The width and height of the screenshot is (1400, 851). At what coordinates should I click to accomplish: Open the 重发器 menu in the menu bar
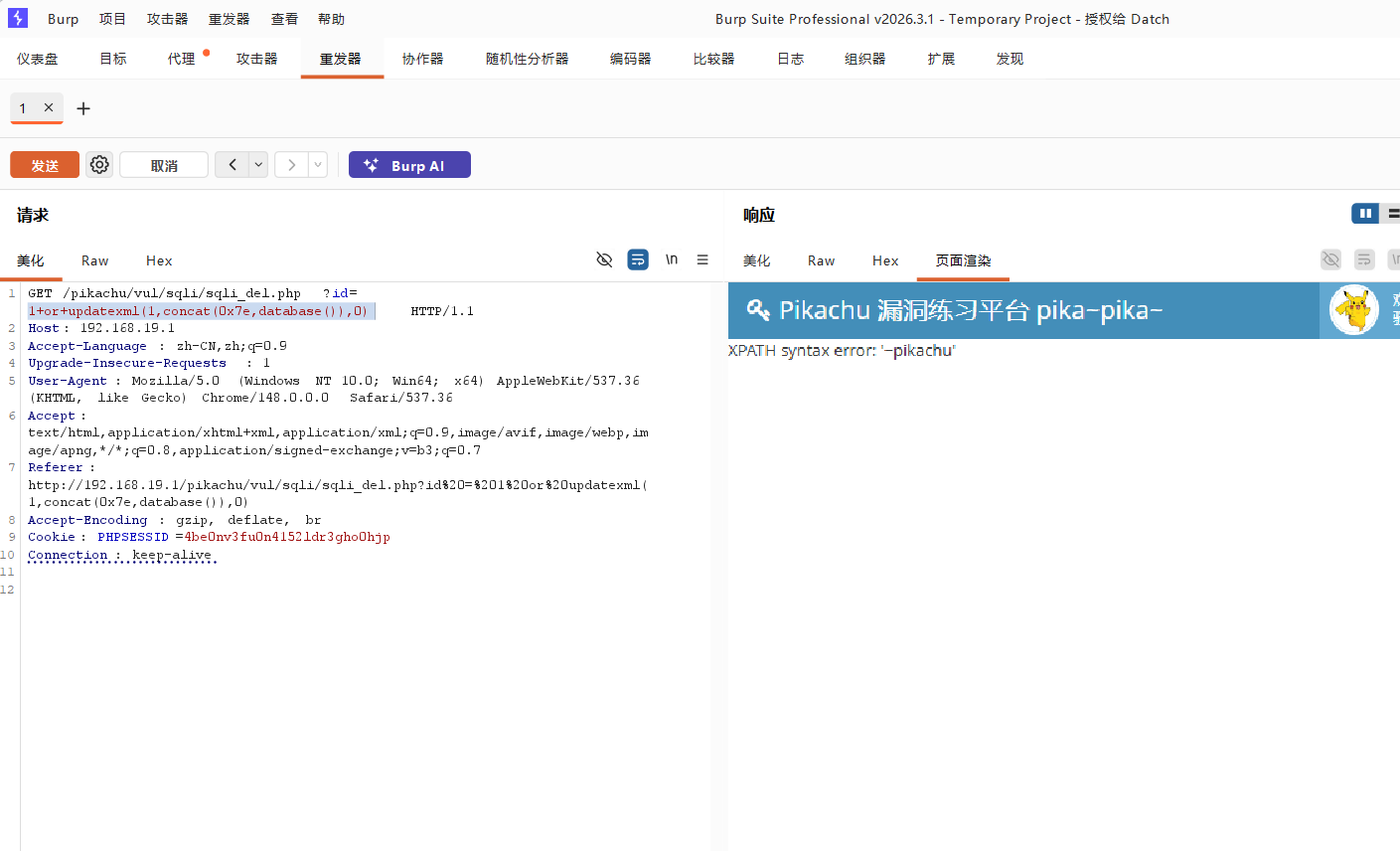[229, 19]
